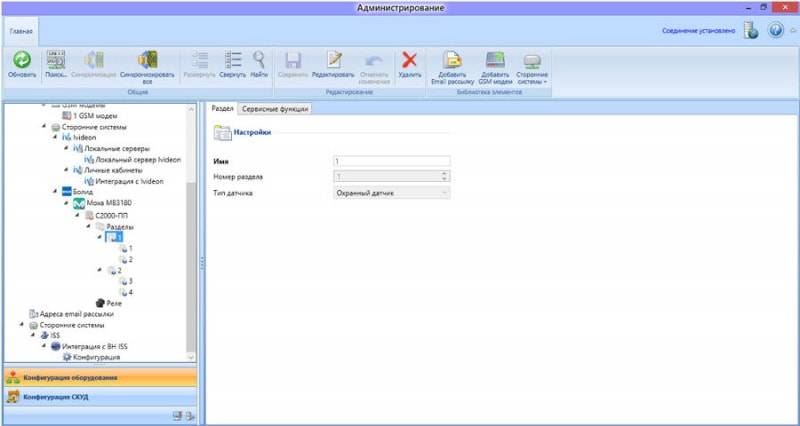Open the Тип датчика dropdown
The width and height of the screenshot is (800, 426).
pyautogui.click(x=391, y=193)
